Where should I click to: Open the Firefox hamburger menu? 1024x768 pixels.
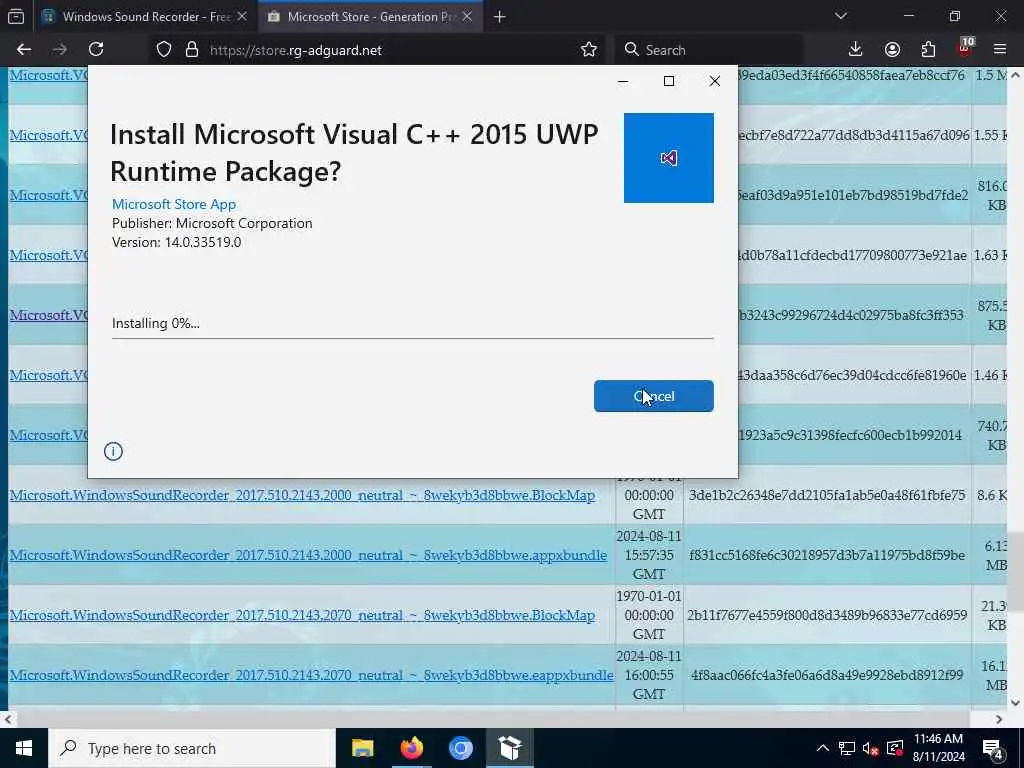(x=1000, y=50)
